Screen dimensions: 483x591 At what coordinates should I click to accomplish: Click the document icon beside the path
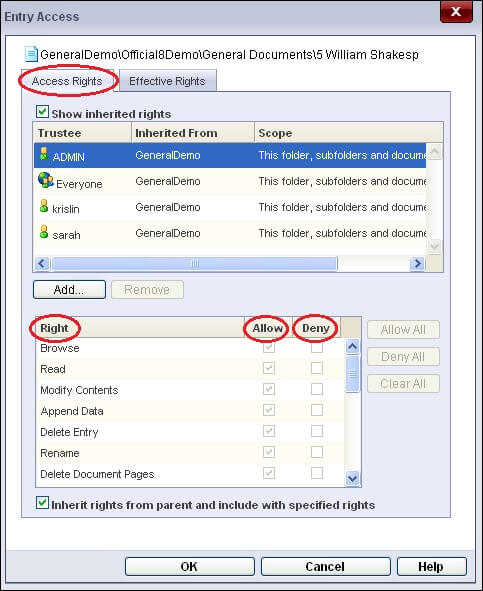(31, 54)
